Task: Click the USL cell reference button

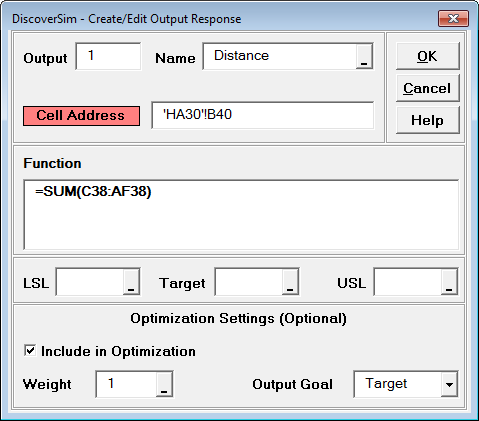Action: pos(449,282)
